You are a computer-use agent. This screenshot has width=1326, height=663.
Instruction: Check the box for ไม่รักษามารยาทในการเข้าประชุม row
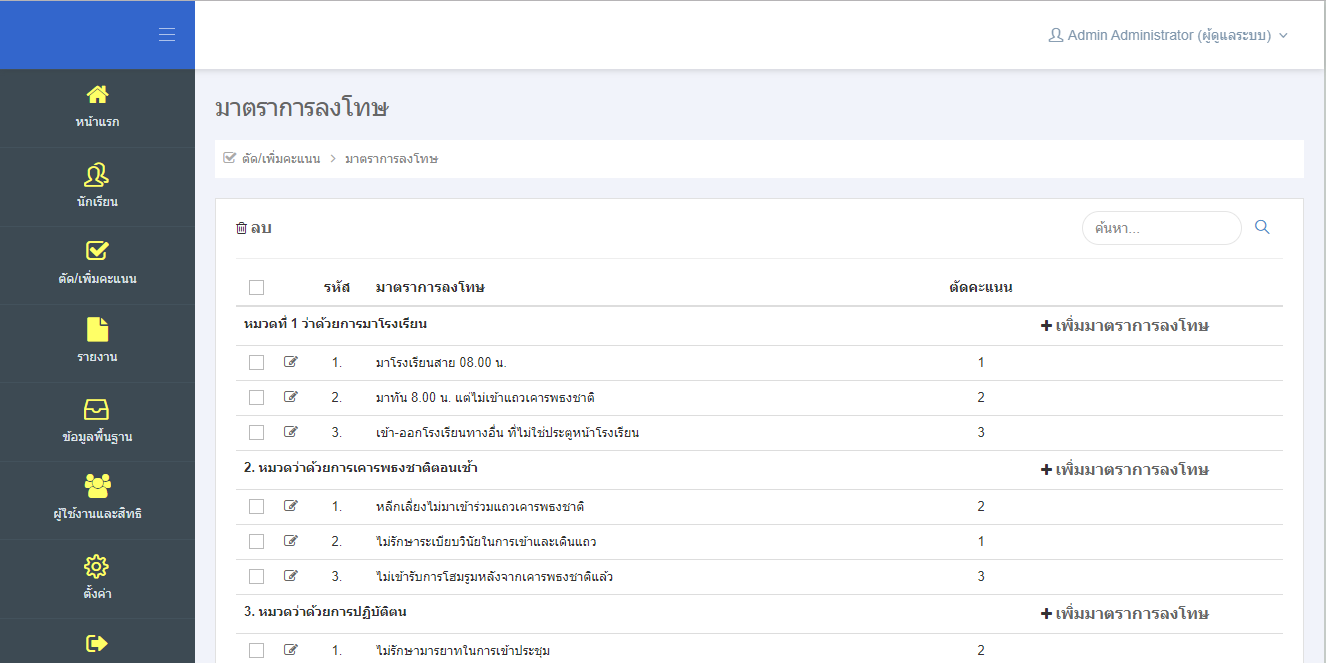coord(256,651)
